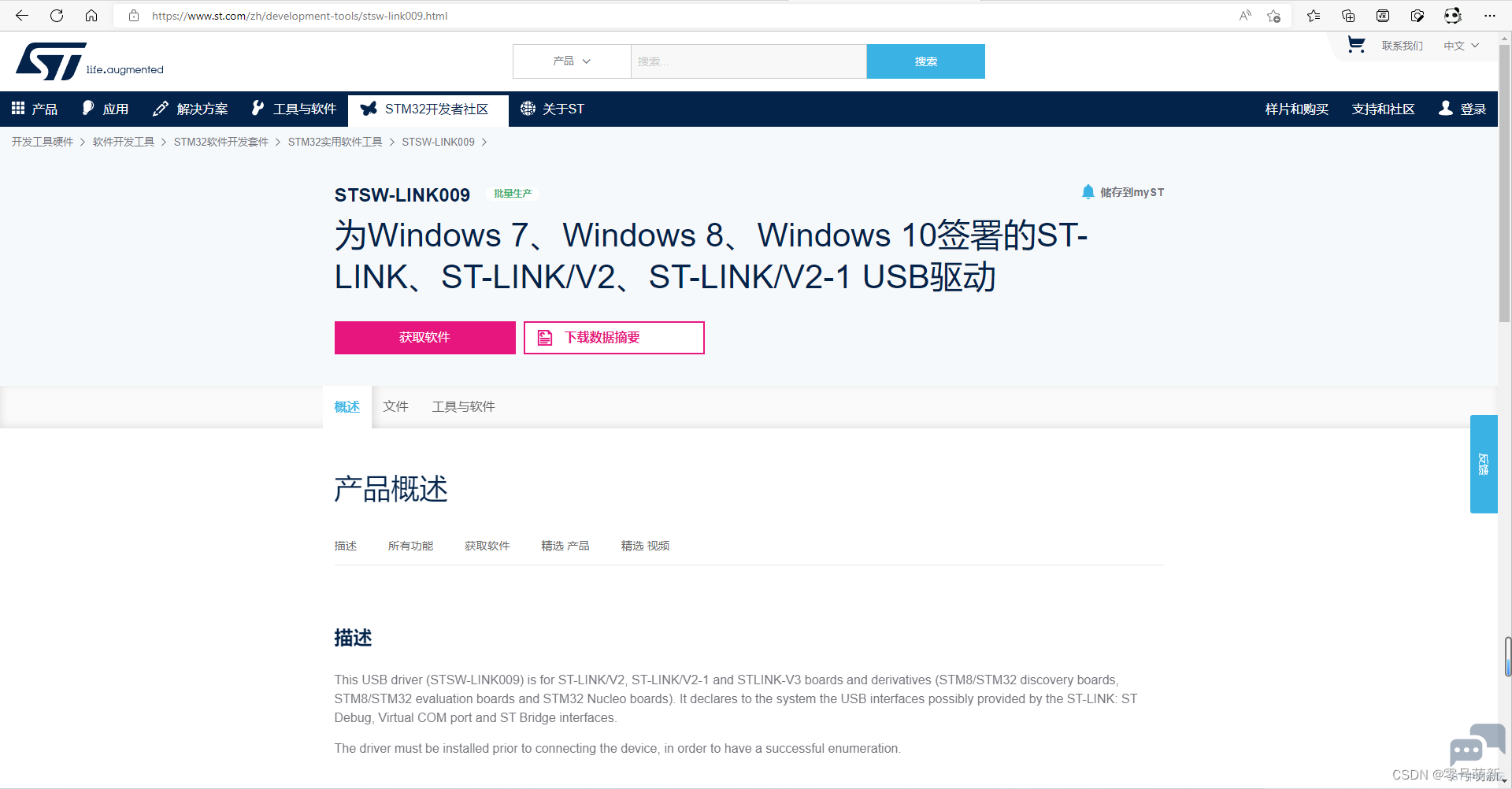The width and height of the screenshot is (1512, 789).
Task: Open the 支持和社区 menu item
Action: coord(1383,109)
